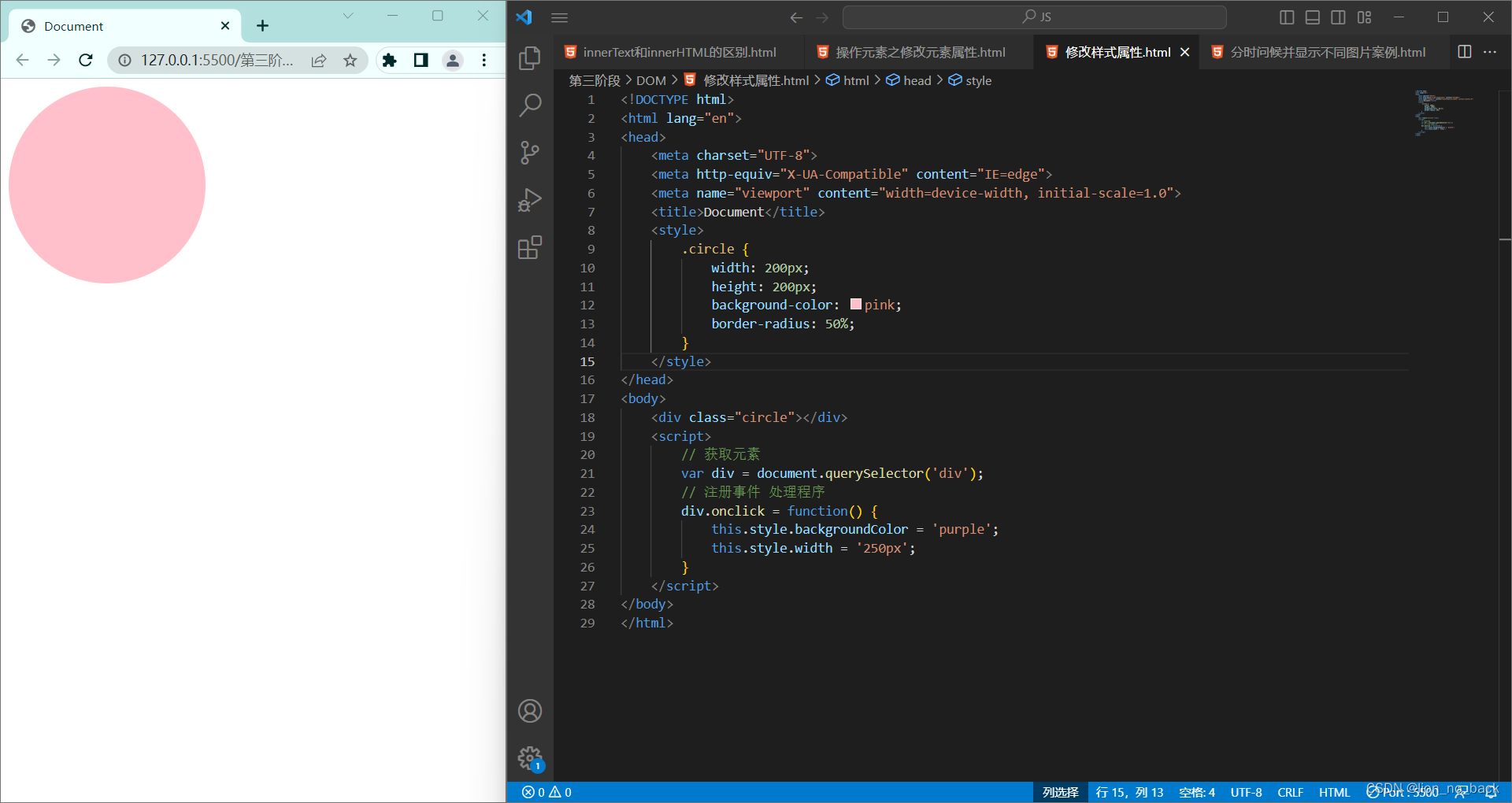
Task: Open the style breadcrumb symbol list
Action: click(x=970, y=80)
